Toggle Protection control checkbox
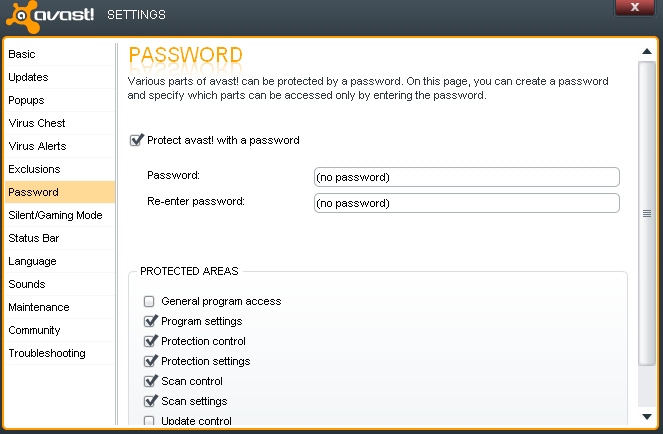 150,341
